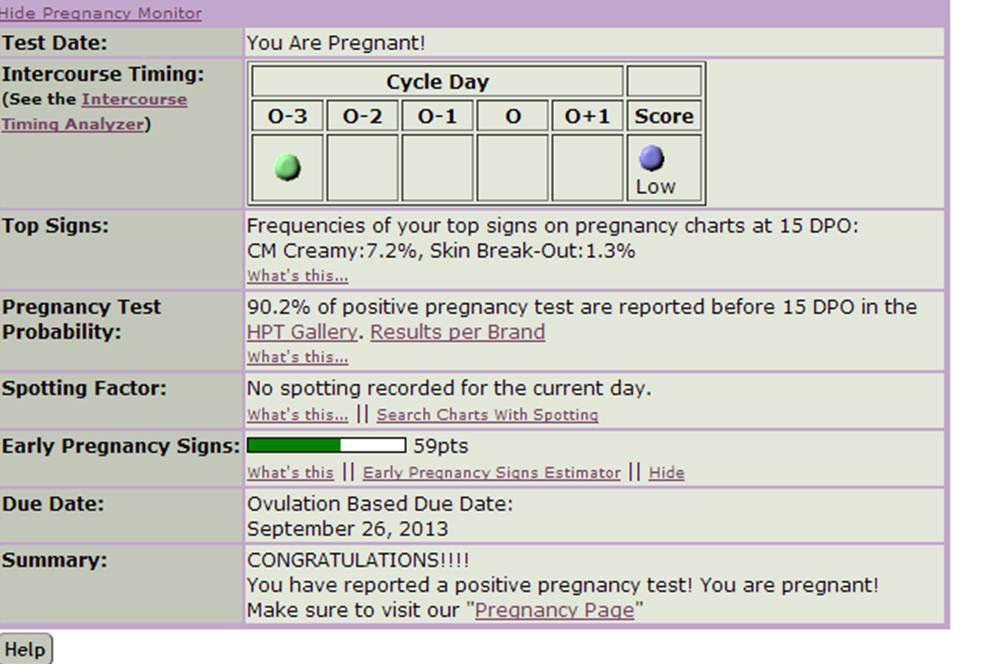Click the Early Pregnancy Signs progress bar

click(326, 445)
